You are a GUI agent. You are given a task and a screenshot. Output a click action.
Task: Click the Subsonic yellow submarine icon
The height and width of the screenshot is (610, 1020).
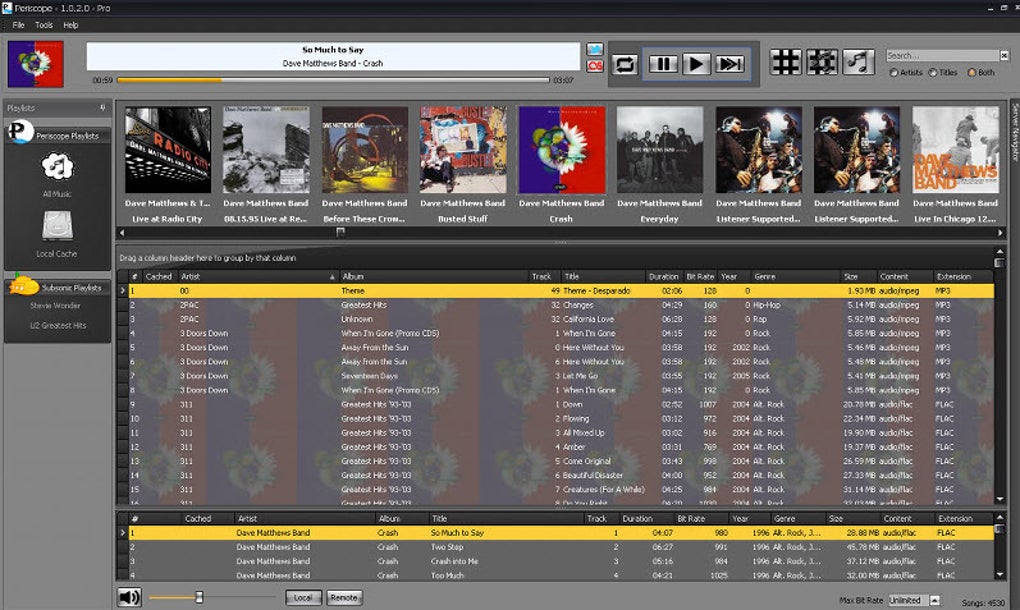pyautogui.click(x=23, y=285)
